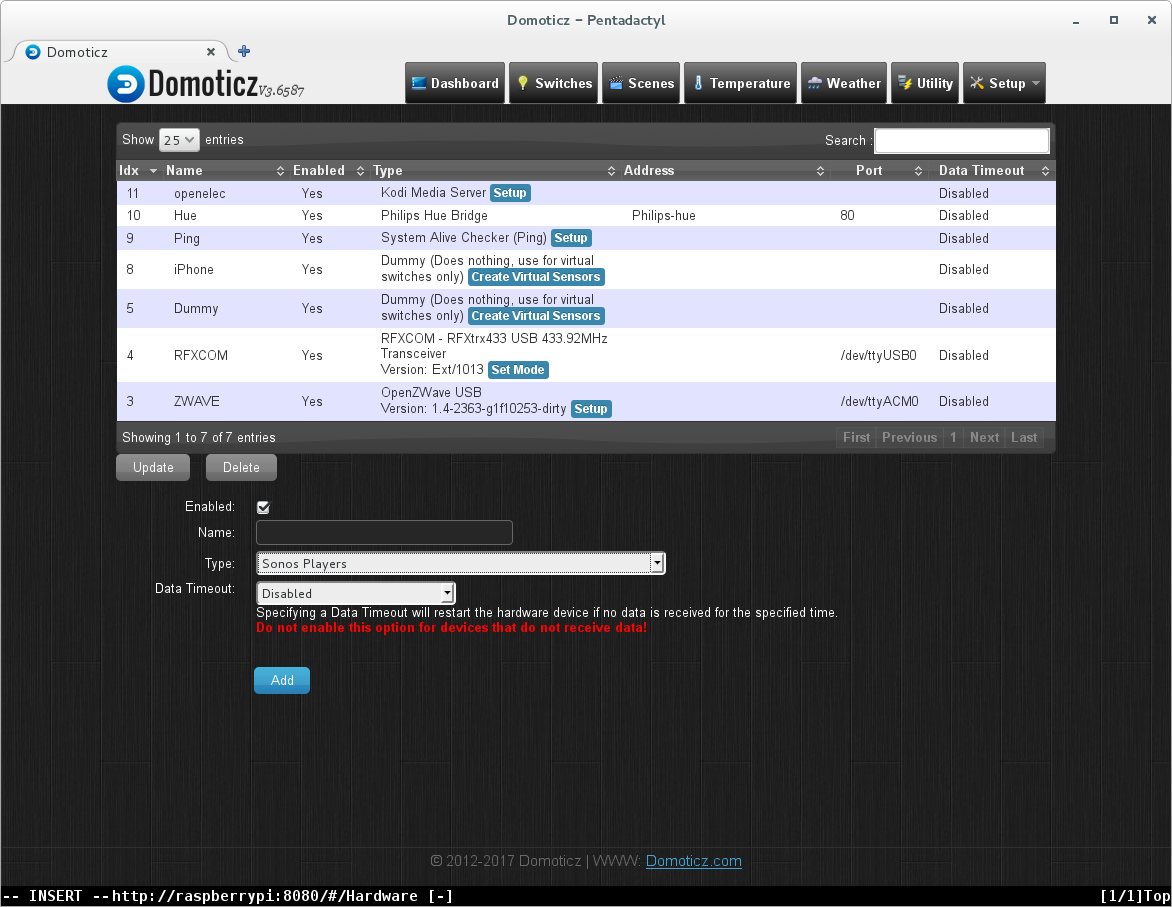
Task: Sort the table by Port column
Action: tap(878, 170)
